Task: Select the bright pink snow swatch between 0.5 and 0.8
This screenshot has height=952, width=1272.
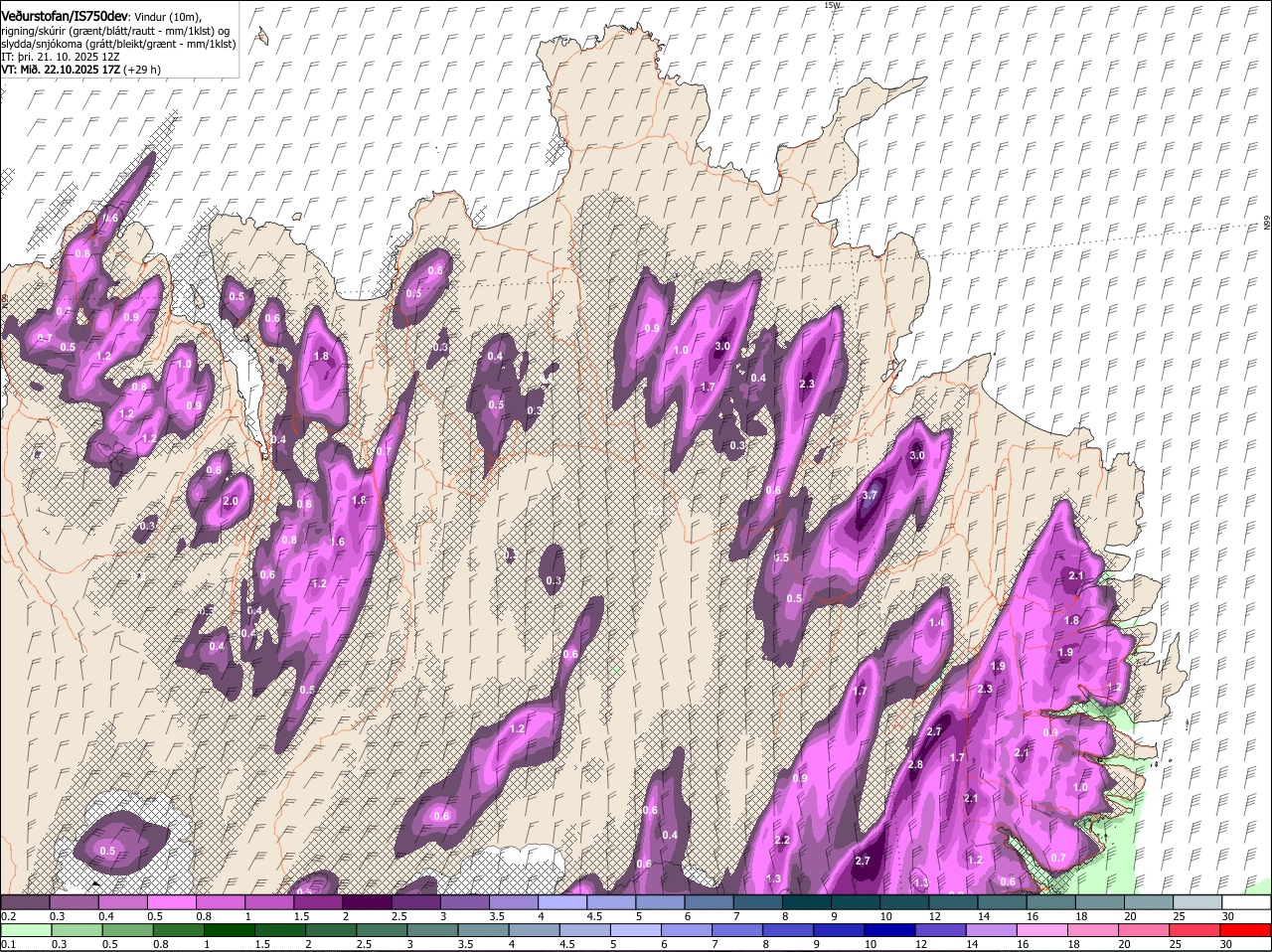Action: (172, 902)
